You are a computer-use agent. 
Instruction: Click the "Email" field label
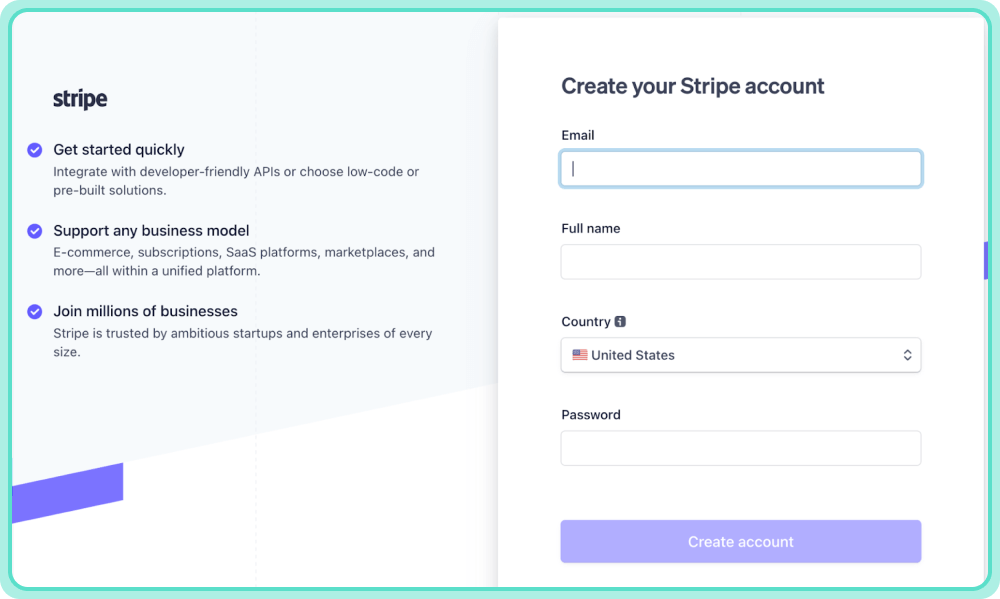point(577,134)
